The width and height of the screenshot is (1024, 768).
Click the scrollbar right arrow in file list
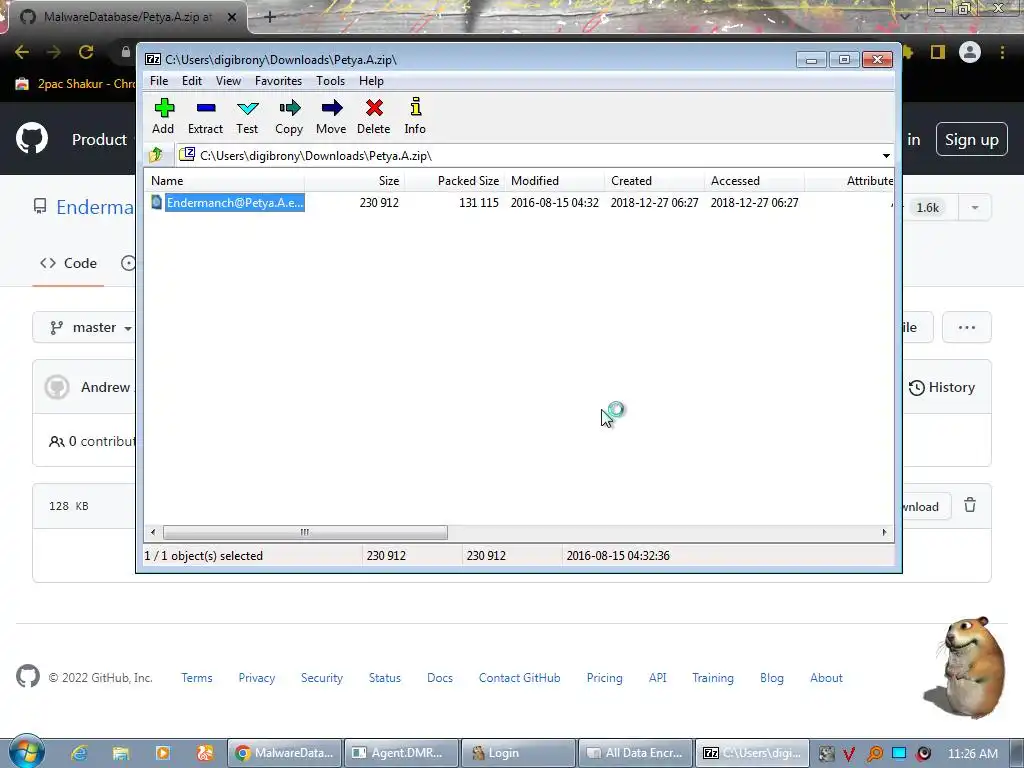pos(884,532)
